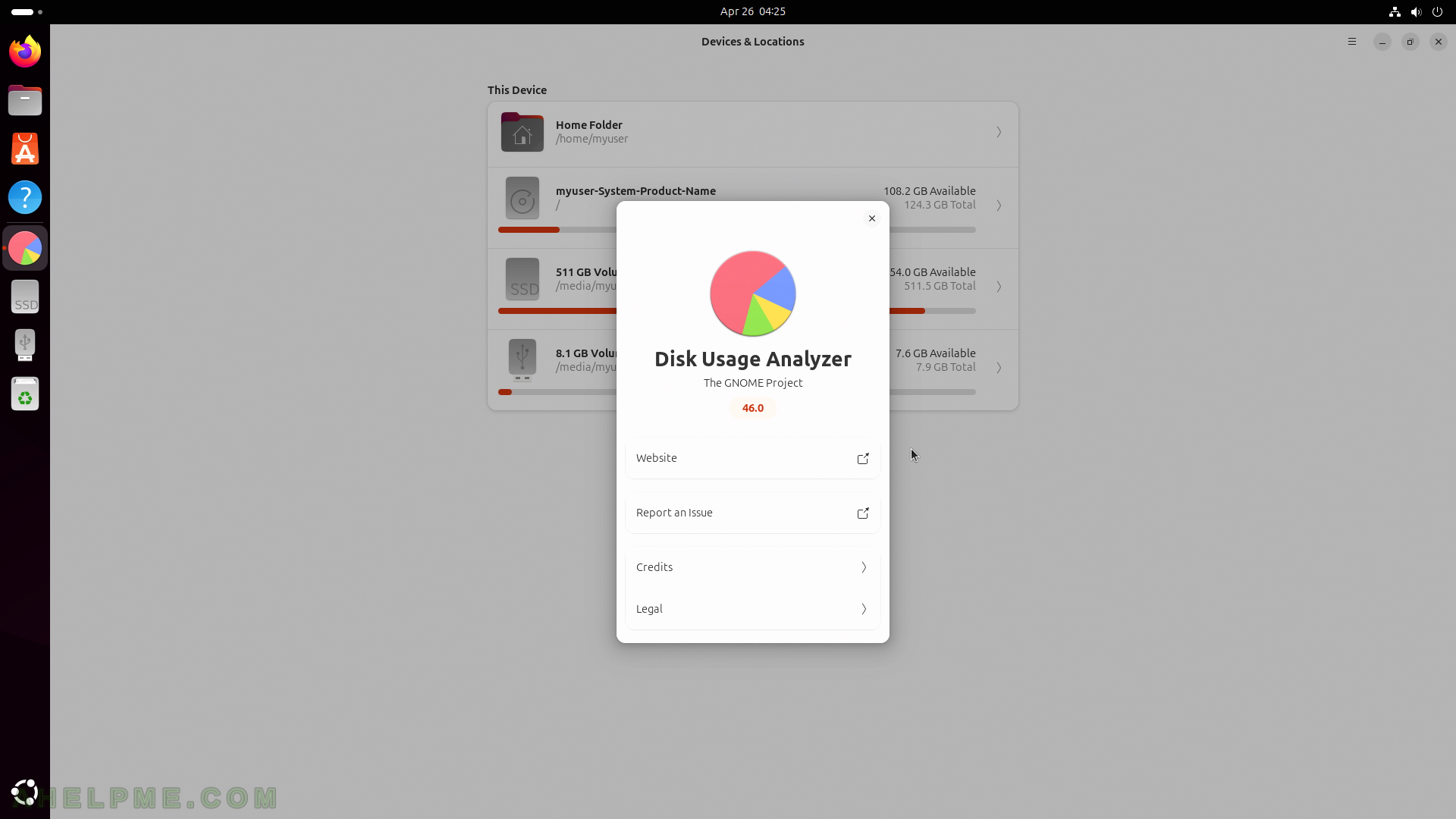The image size is (1456, 819).
Task: Click the power icon in the top bar
Action: pos(1437,11)
